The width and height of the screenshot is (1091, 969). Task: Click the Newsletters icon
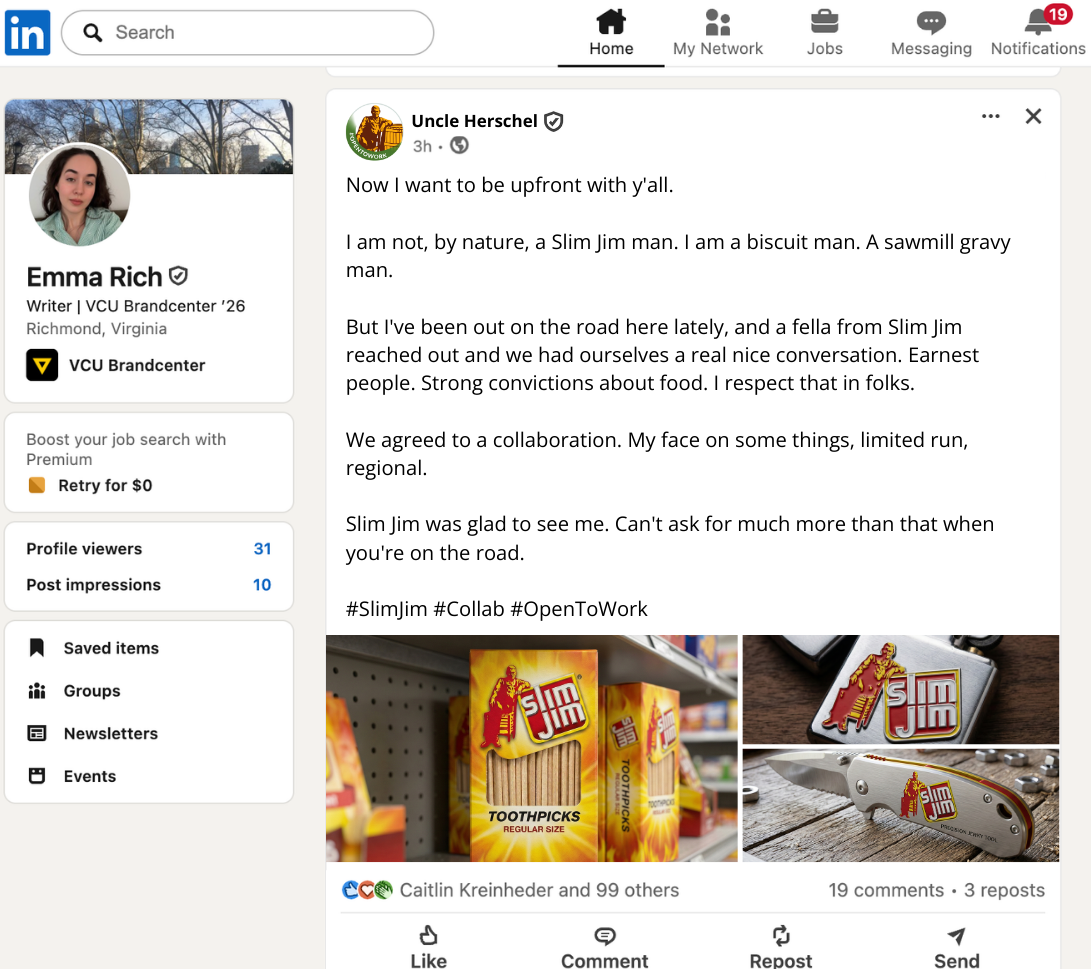pyautogui.click(x=37, y=733)
